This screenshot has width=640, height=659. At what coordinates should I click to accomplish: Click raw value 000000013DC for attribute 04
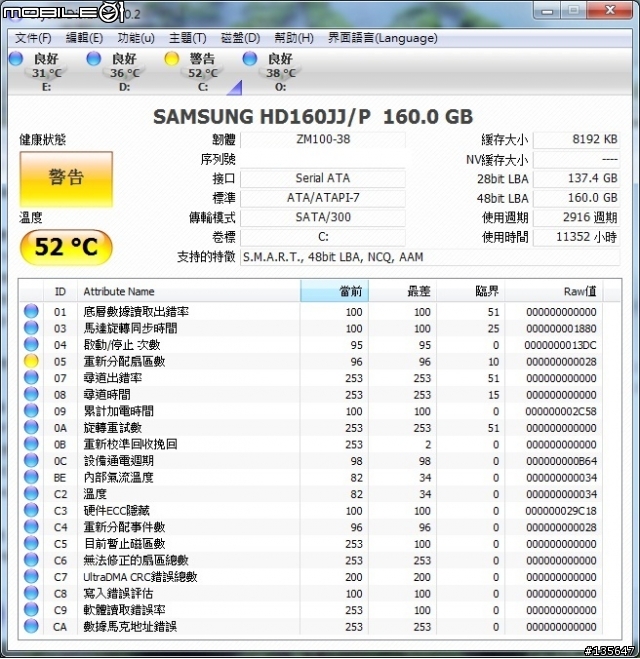tap(561, 345)
